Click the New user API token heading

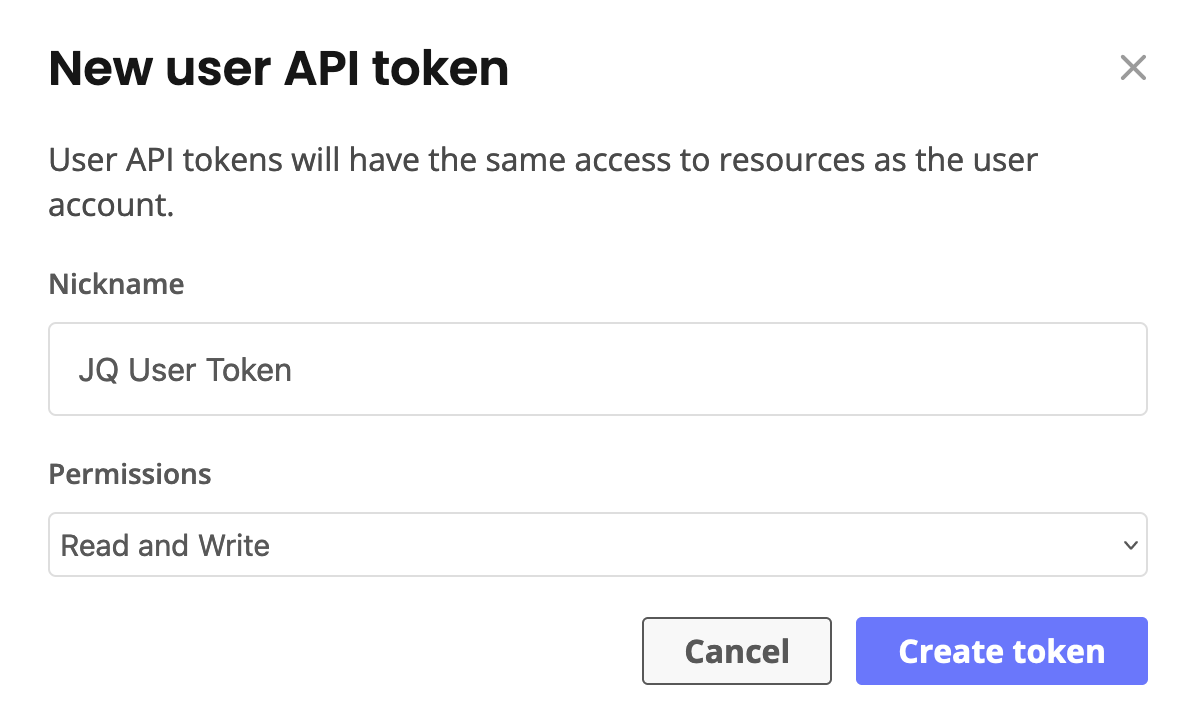tap(278, 68)
